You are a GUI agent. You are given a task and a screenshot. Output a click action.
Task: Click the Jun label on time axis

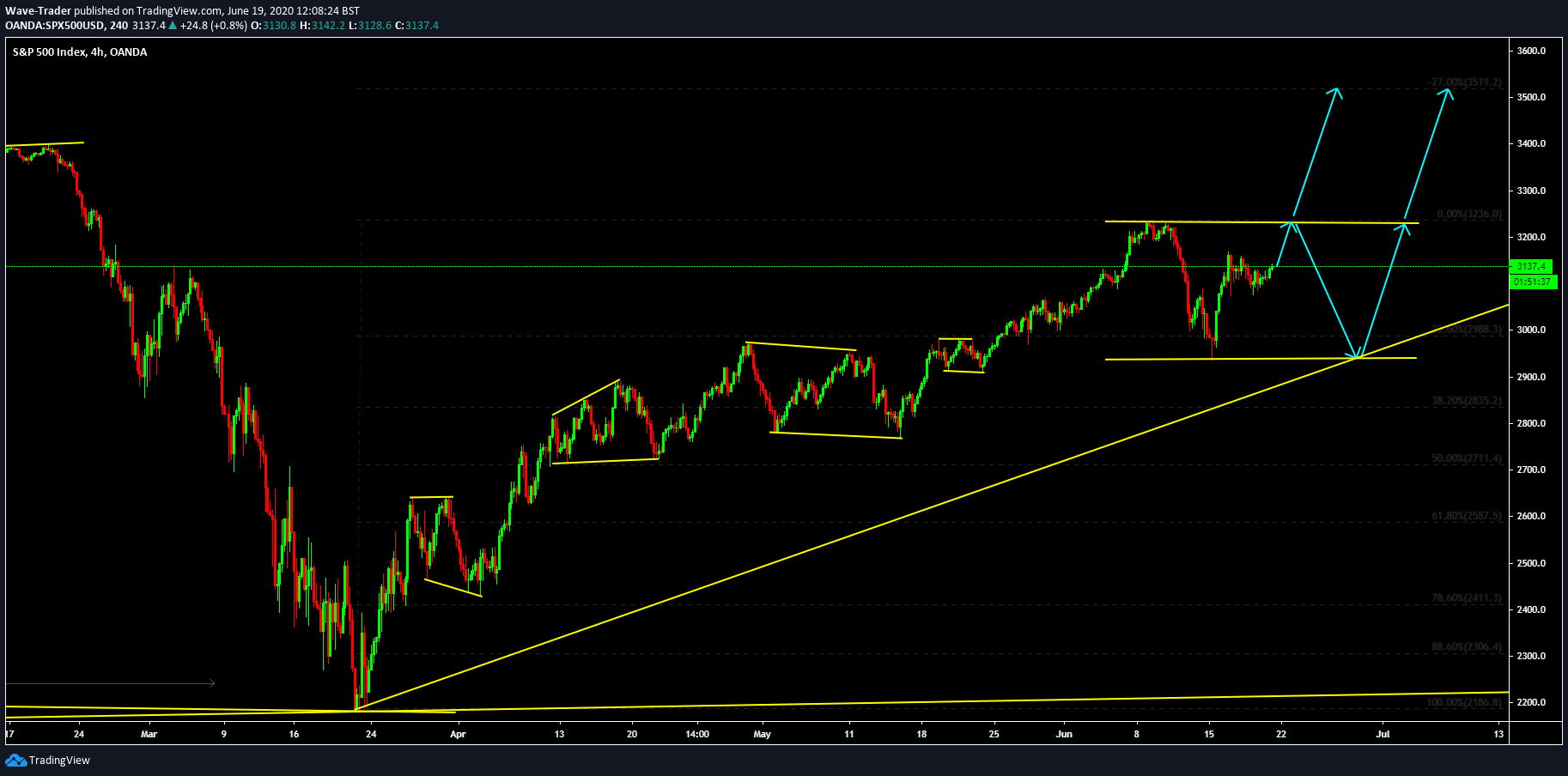1064,734
